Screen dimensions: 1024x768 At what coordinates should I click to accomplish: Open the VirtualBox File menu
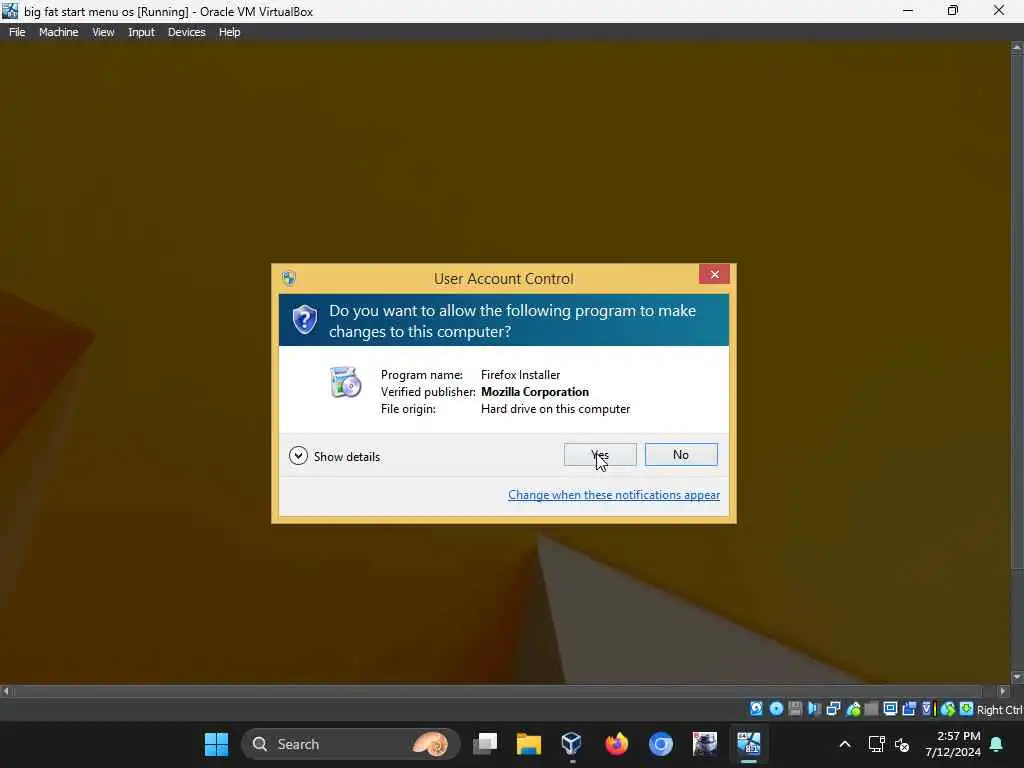click(x=17, y=32)
